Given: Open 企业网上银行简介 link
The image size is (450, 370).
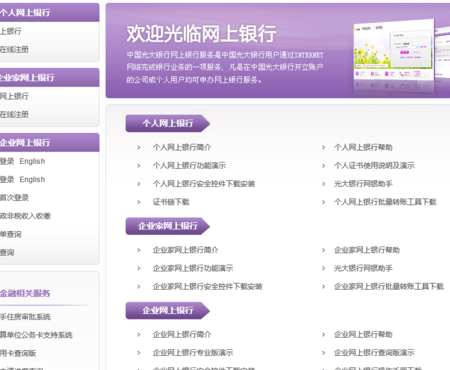Looking at the screenshot, I should [182, 334].
